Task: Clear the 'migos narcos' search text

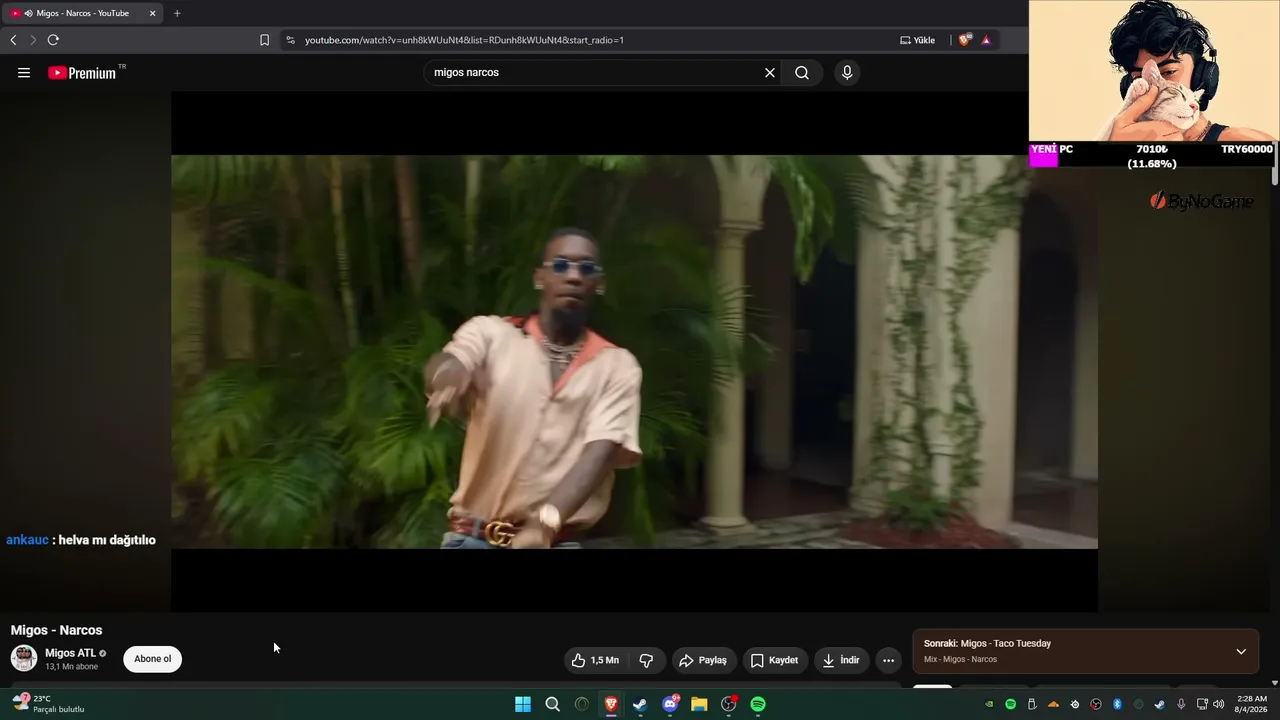Action: [770, 73]
